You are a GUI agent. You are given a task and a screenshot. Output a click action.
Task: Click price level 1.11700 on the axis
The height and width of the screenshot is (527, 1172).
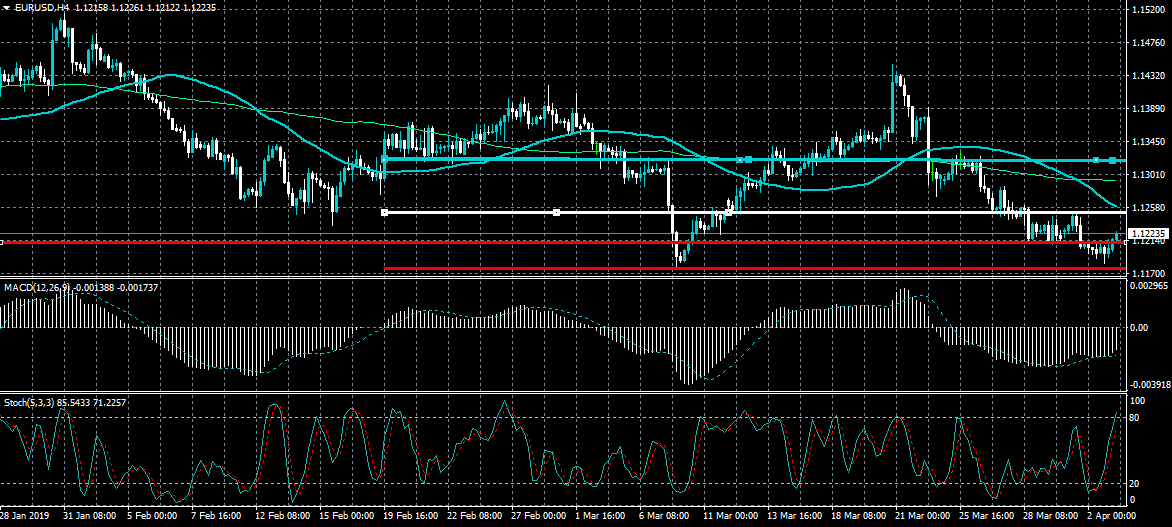coord(1147,273)
